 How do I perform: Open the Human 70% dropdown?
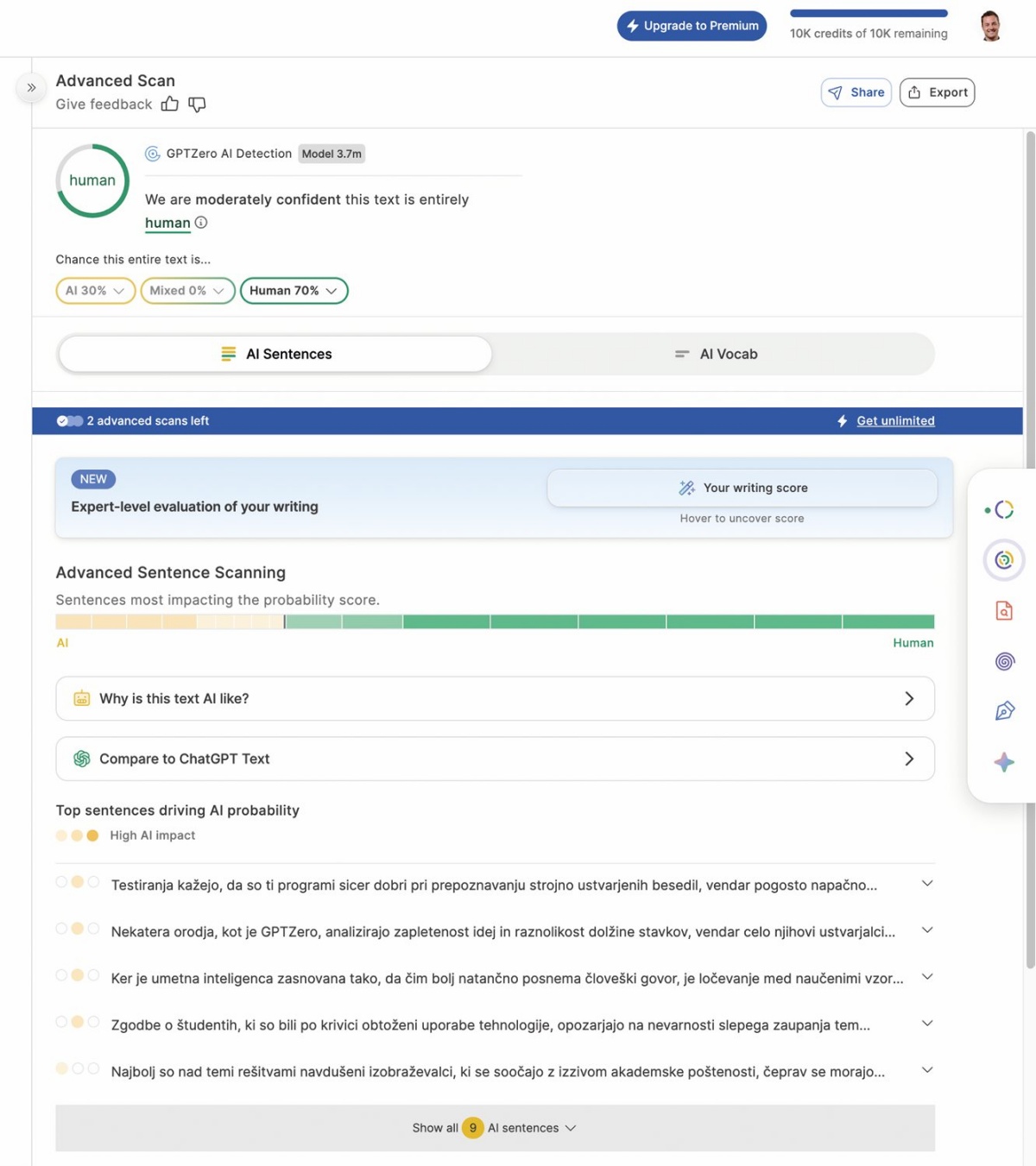tap(294, 291)
